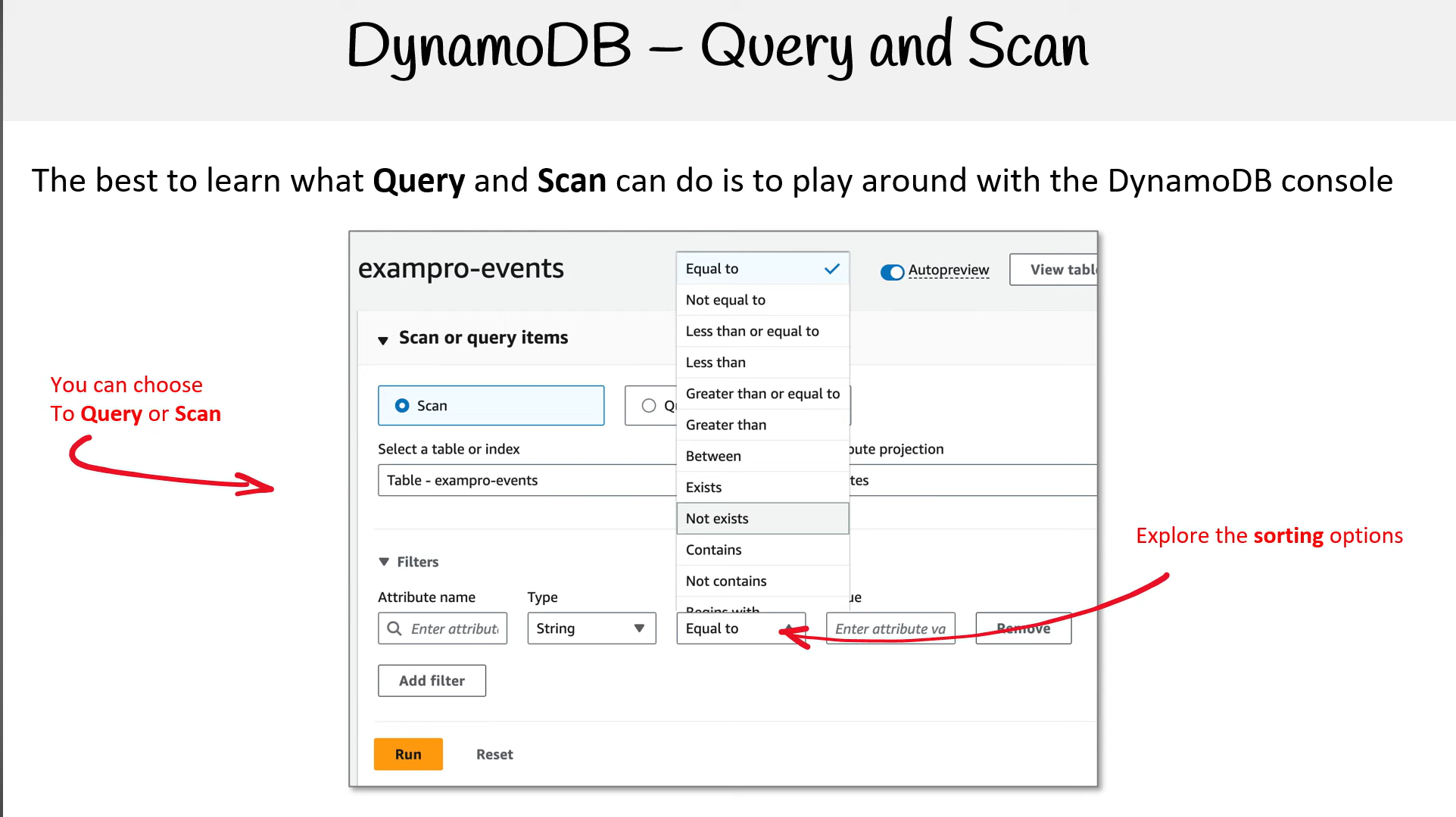Choose Greater than or equal to condition
1456x817 pixels.
(x=762, y=394)
